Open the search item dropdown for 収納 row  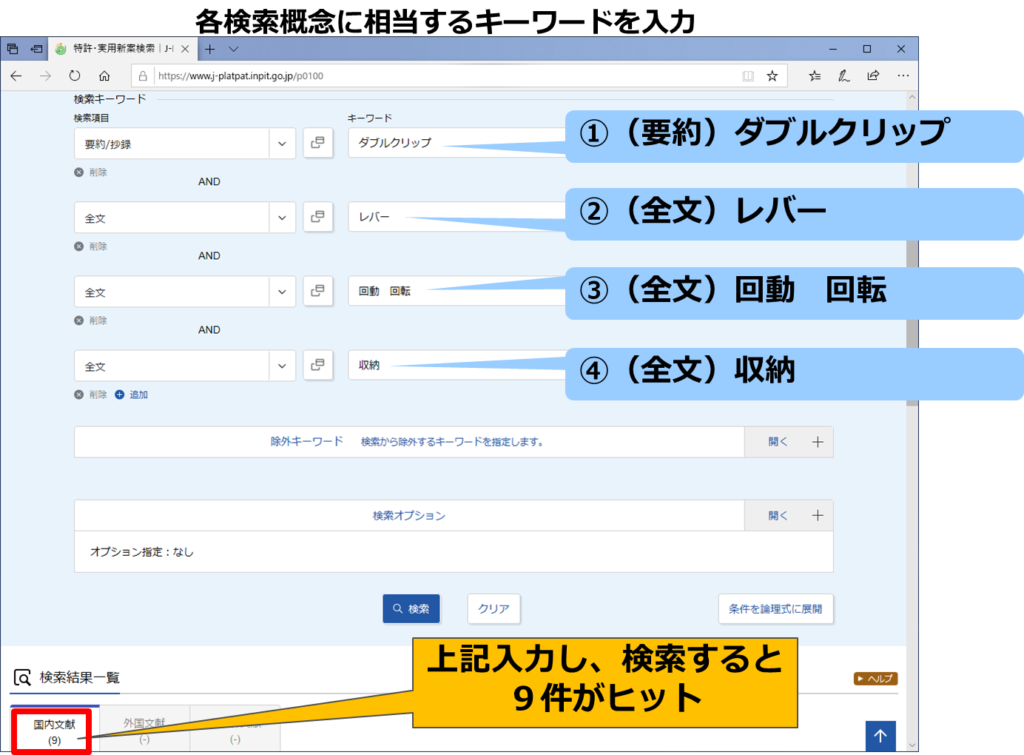[x=281, y=366]
